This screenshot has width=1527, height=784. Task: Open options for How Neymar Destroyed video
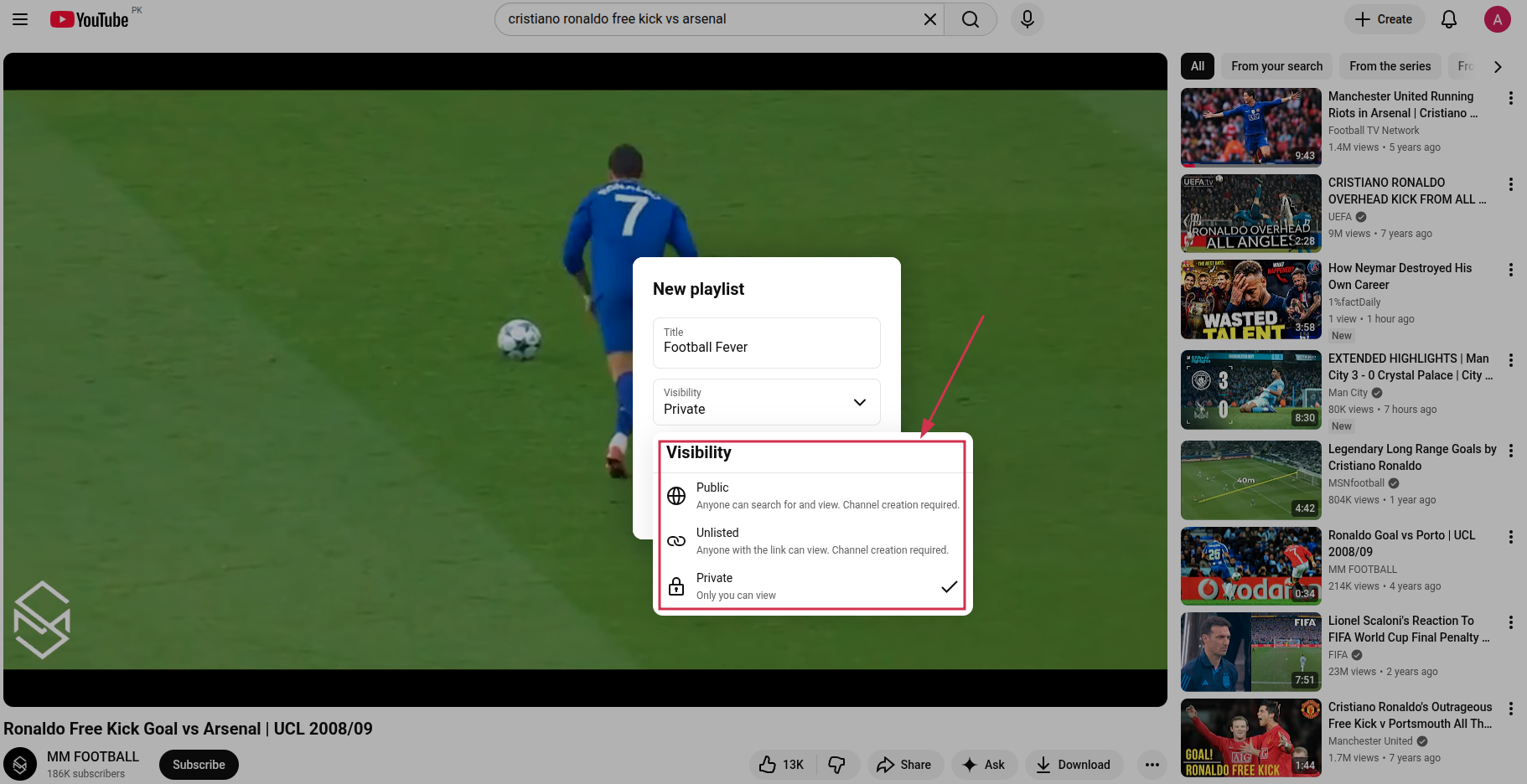click(x=1511, y=270)
